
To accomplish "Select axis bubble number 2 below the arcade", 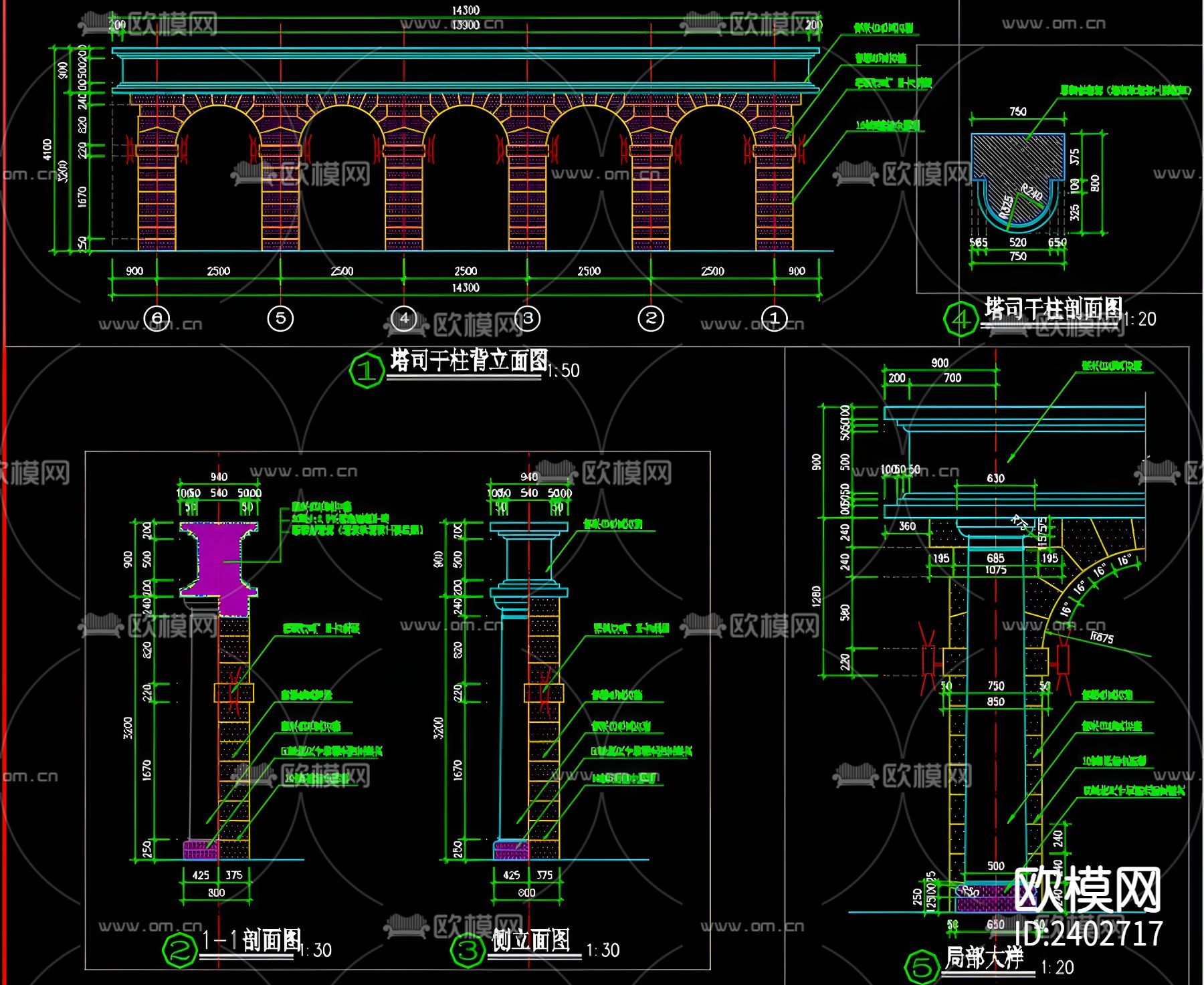I will pos(651,318).
